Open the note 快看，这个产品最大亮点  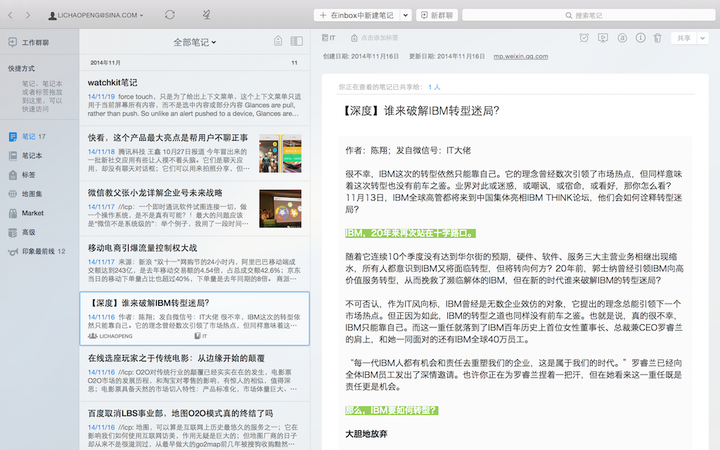(x=195, y=153)
